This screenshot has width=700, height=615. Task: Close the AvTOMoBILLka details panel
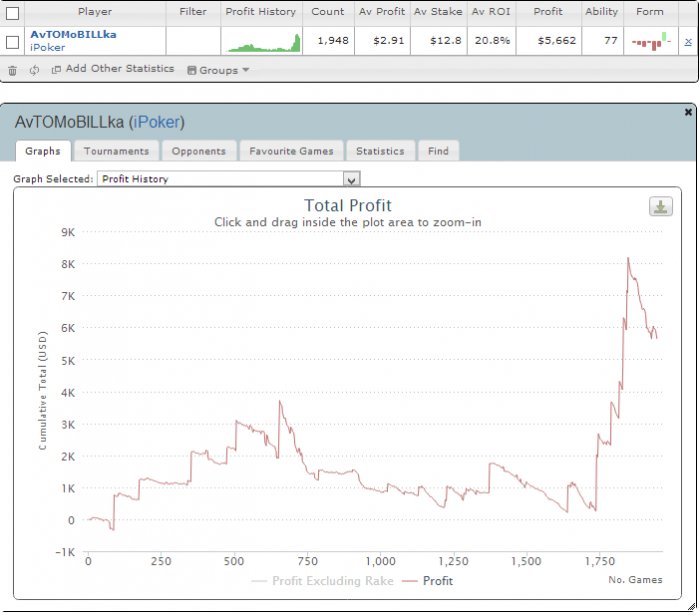pyautogui.click(x=688, y=112)
